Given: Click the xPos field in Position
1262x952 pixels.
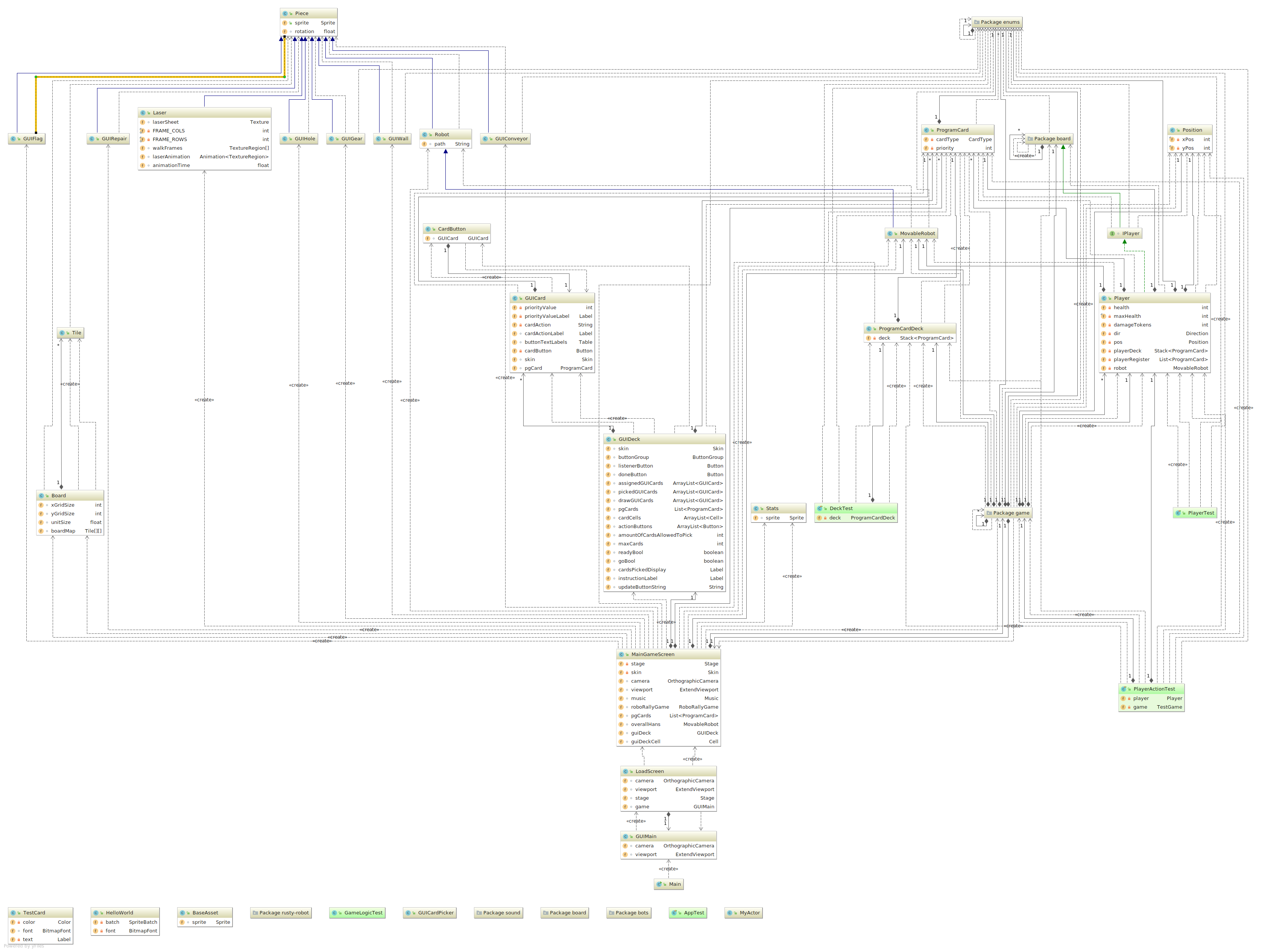Looking at the screenshot, I should coord(1189,139).
